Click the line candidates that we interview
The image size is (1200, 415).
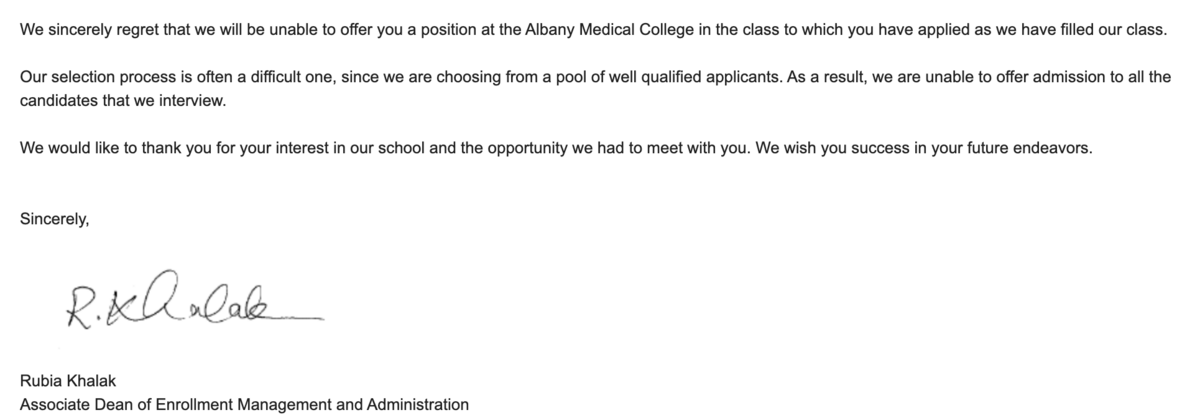coord(122,101)
